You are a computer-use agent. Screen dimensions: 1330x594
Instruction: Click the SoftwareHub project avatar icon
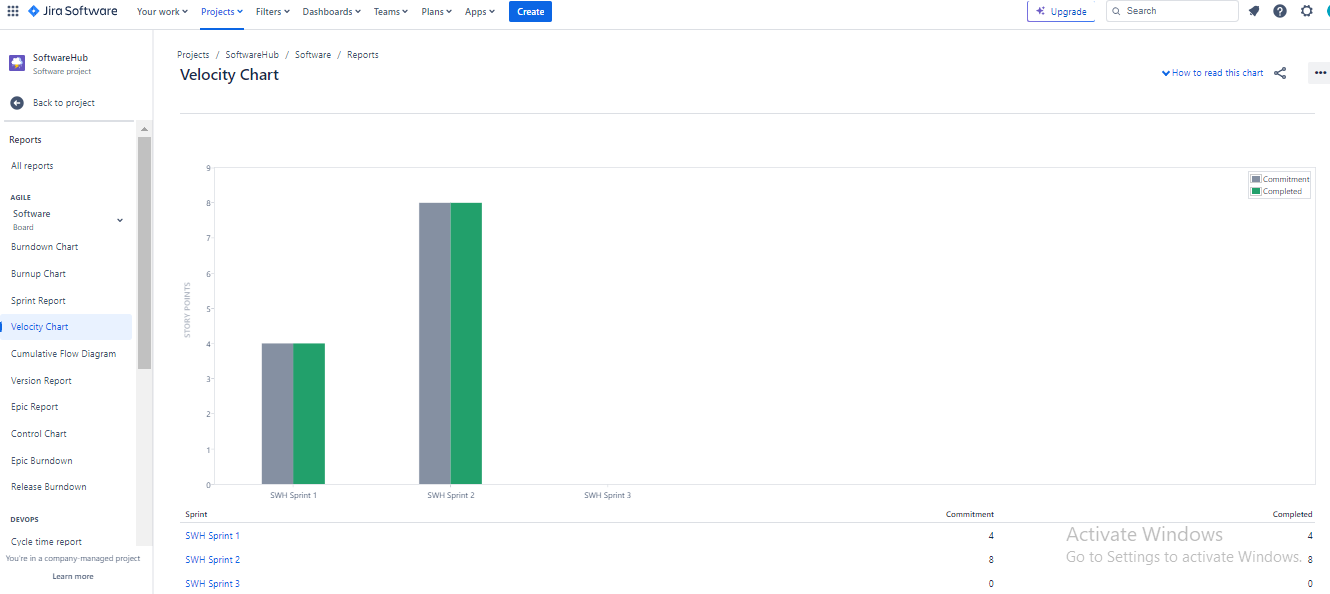coord(17,63)
